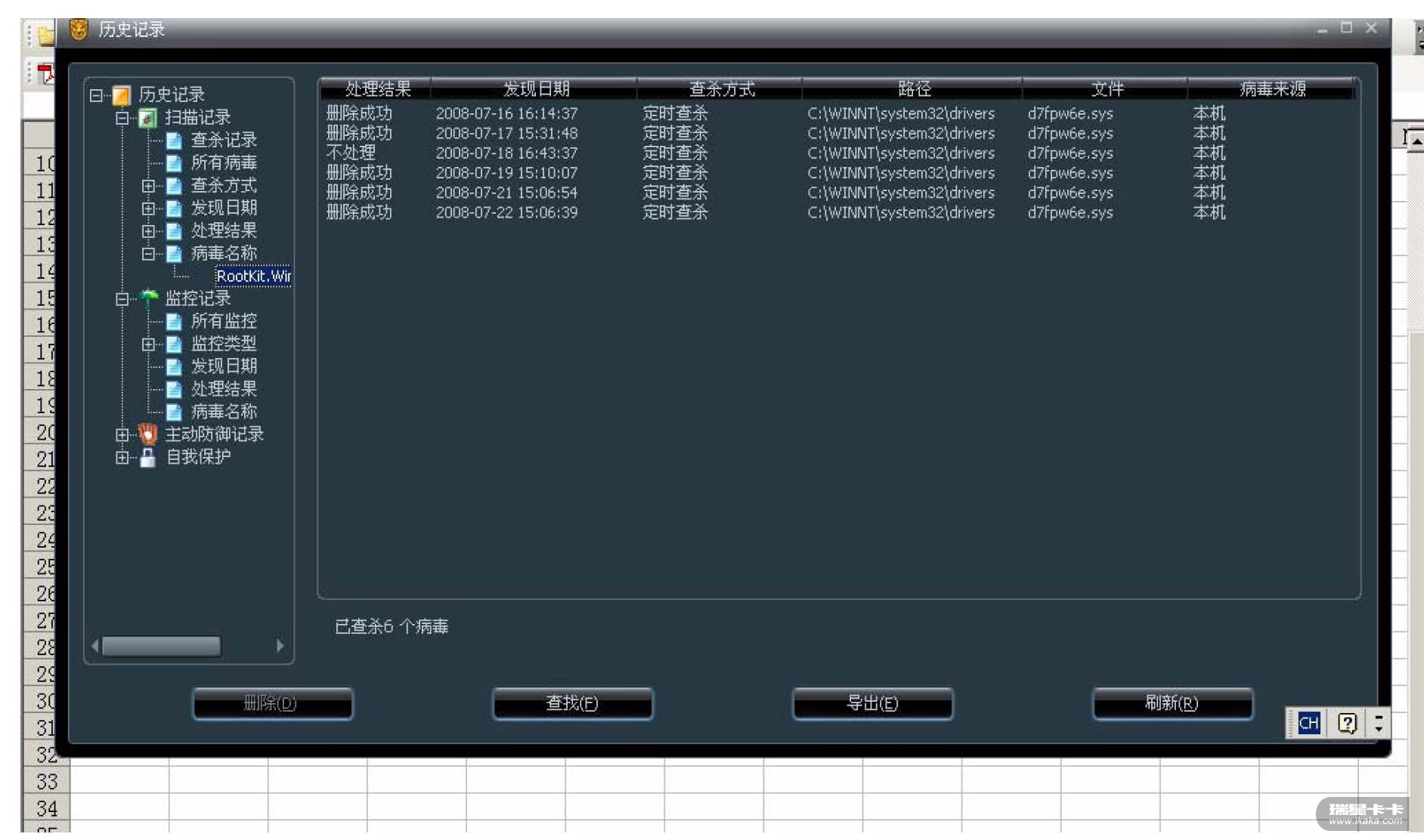Click 已查杀6 个病毒 status text
This screenshot has width=1424, height=840.
[x=392, y=626]
